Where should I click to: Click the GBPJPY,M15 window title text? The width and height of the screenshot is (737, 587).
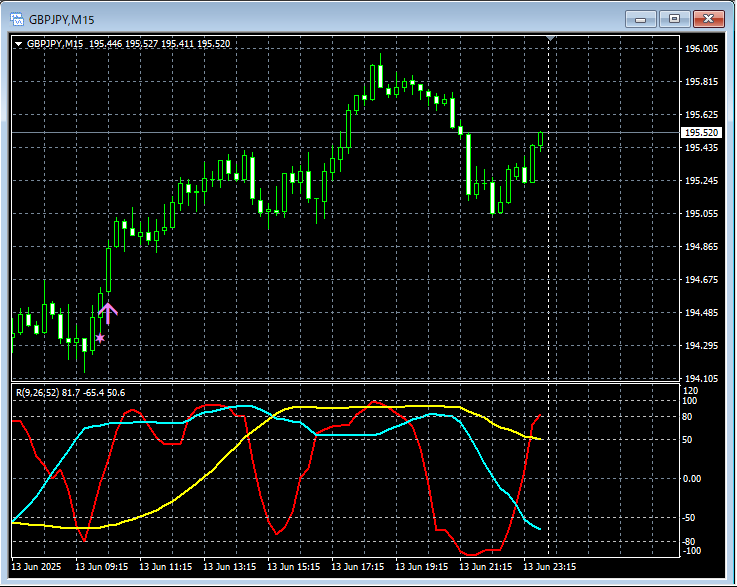tap(62, 20)
